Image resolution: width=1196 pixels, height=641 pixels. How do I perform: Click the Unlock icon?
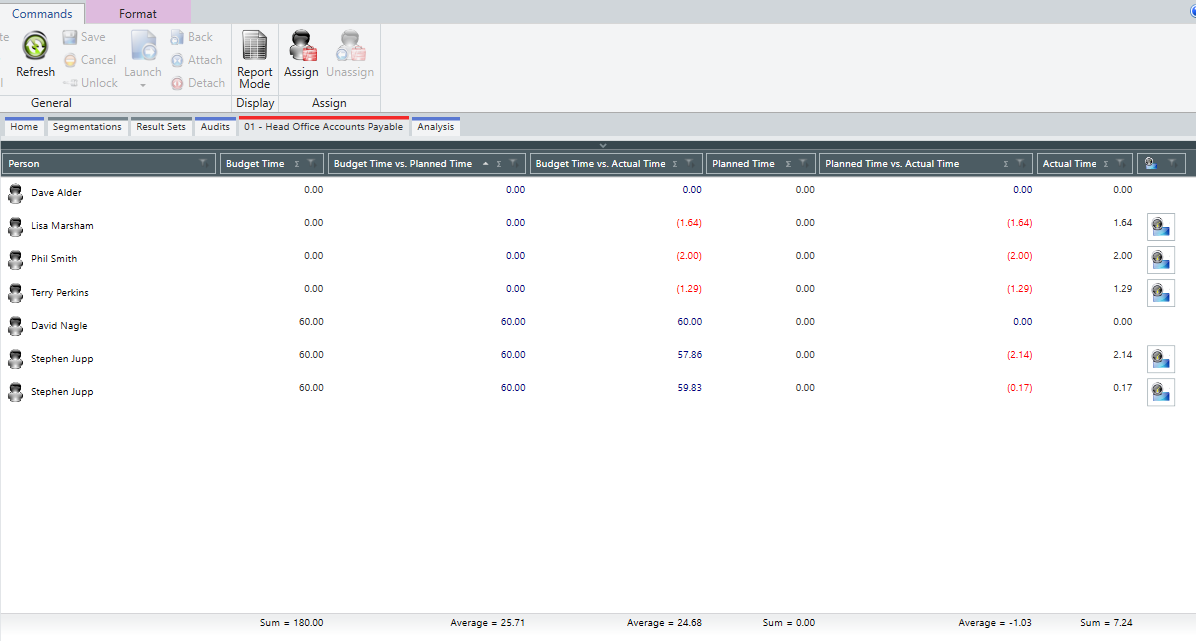(x=69, y=83)
